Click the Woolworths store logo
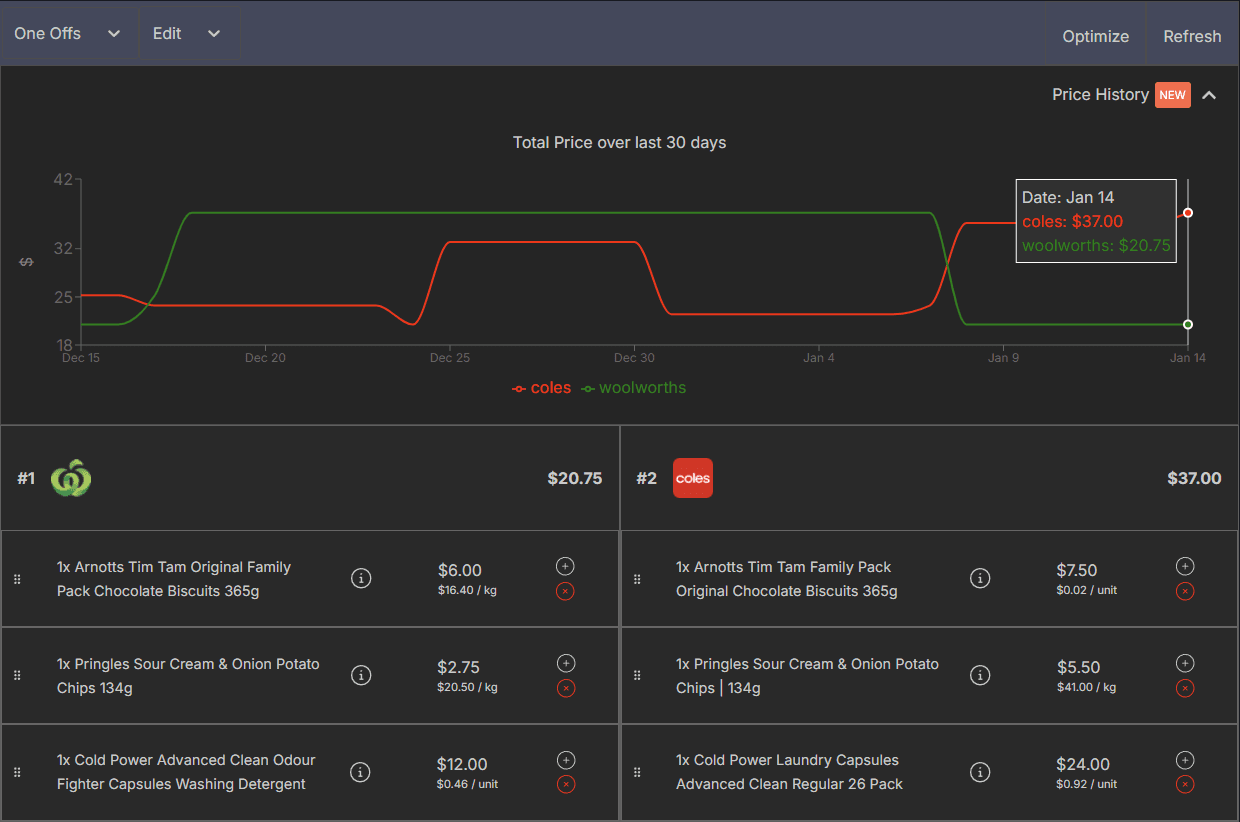The width and height of the screenshot is (1240, 822). coord(71,478)
